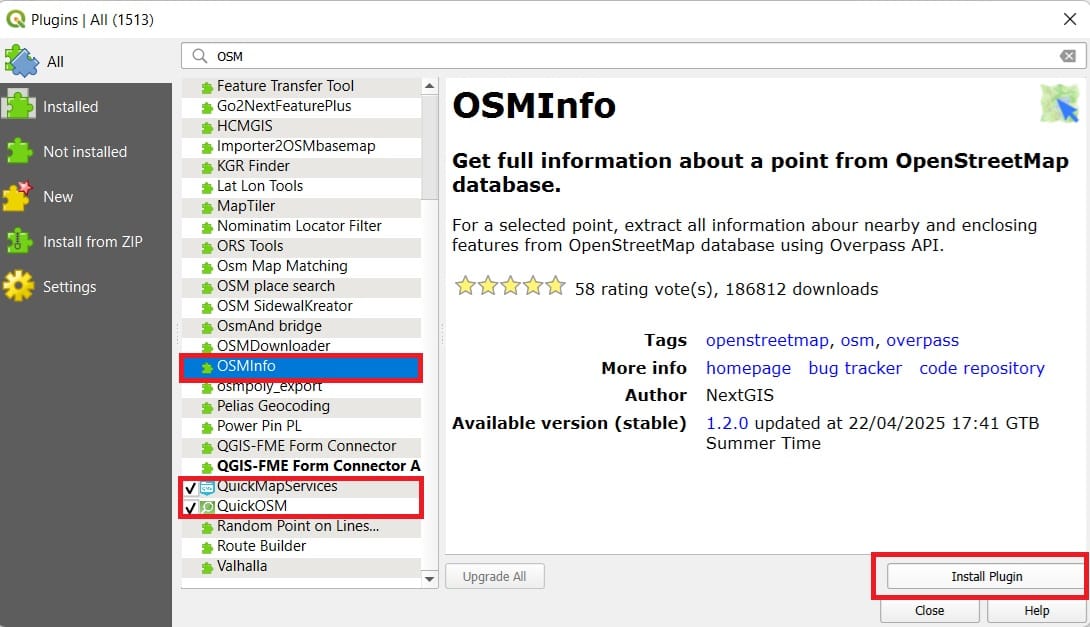Click inside the plugin search field
The height and width of the screenshot is (627, 1090).
(633, 56)
